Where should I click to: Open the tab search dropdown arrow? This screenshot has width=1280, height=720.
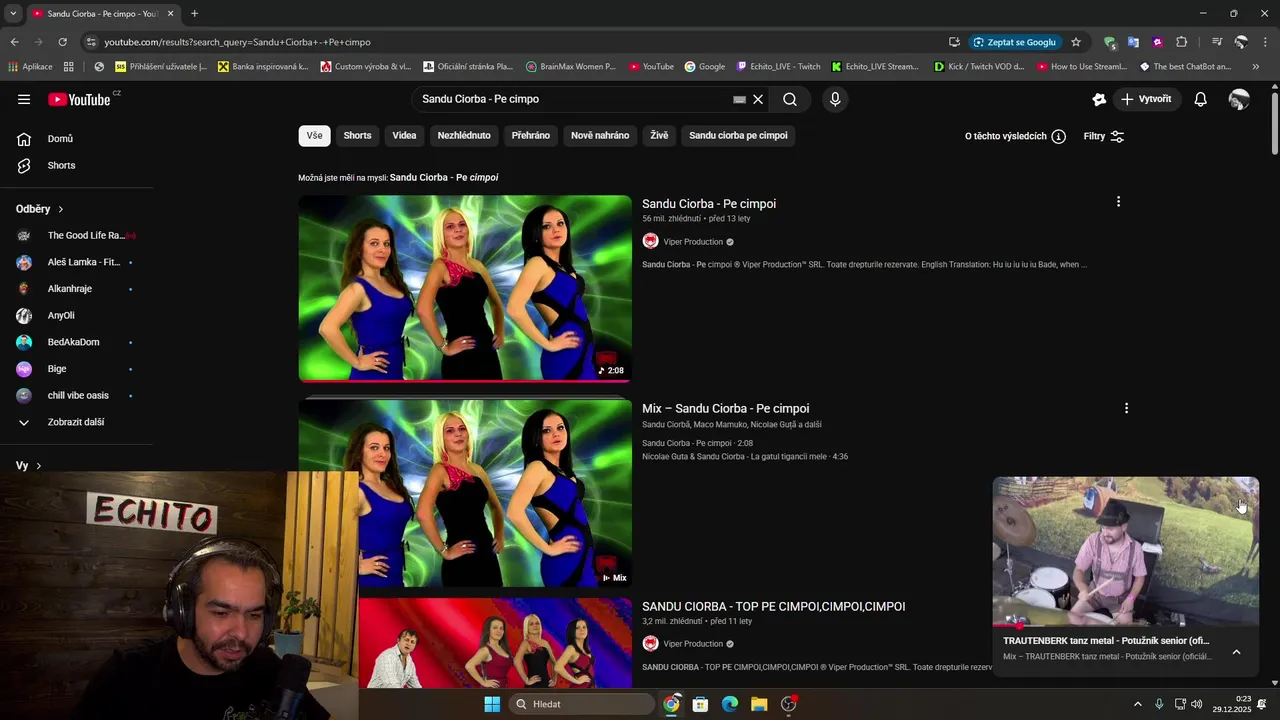13,14
